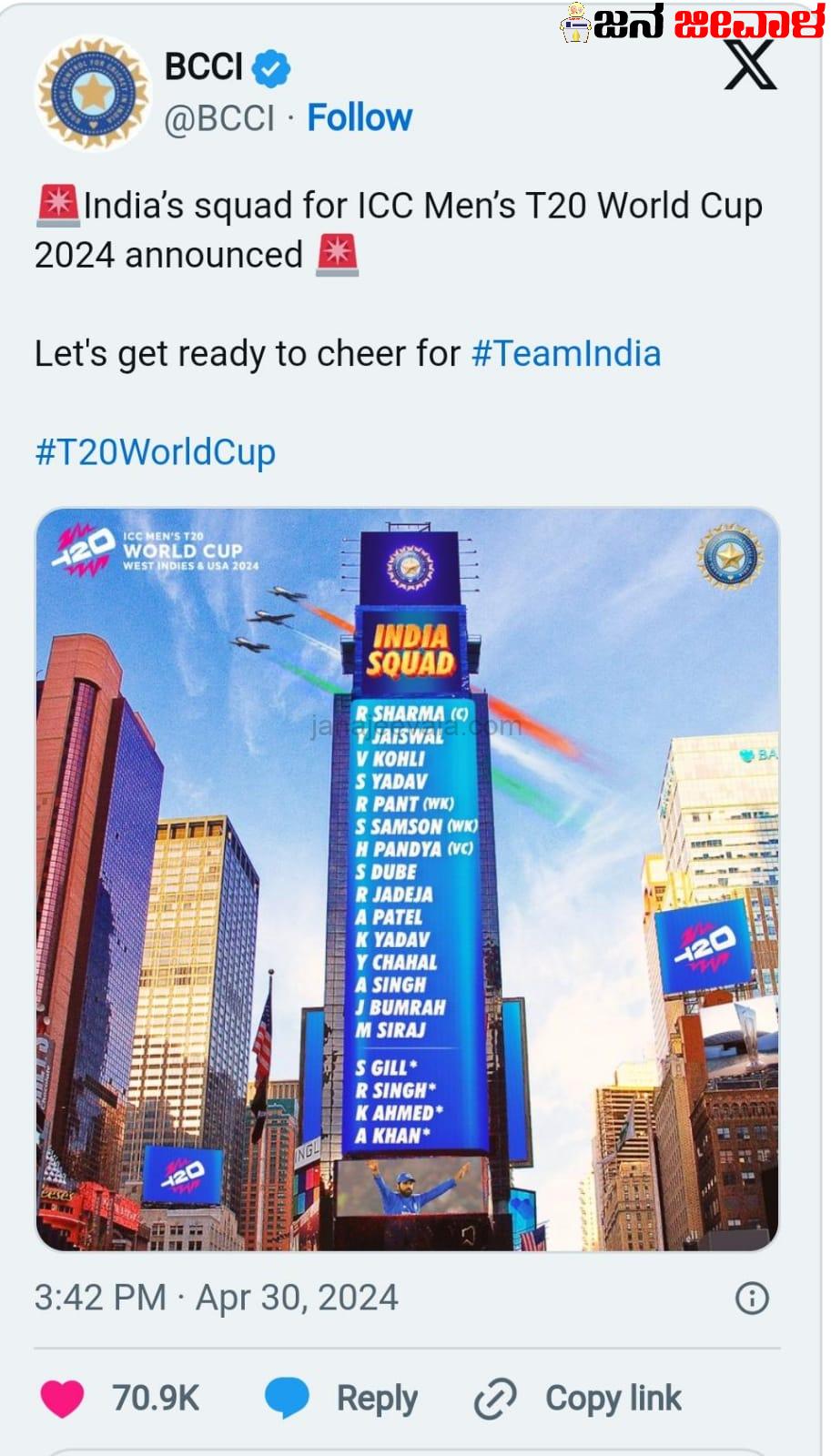This screenshot has width=831, height=1456.
Task: Click the BCCI profile avatar
Action: pos(92,93)
